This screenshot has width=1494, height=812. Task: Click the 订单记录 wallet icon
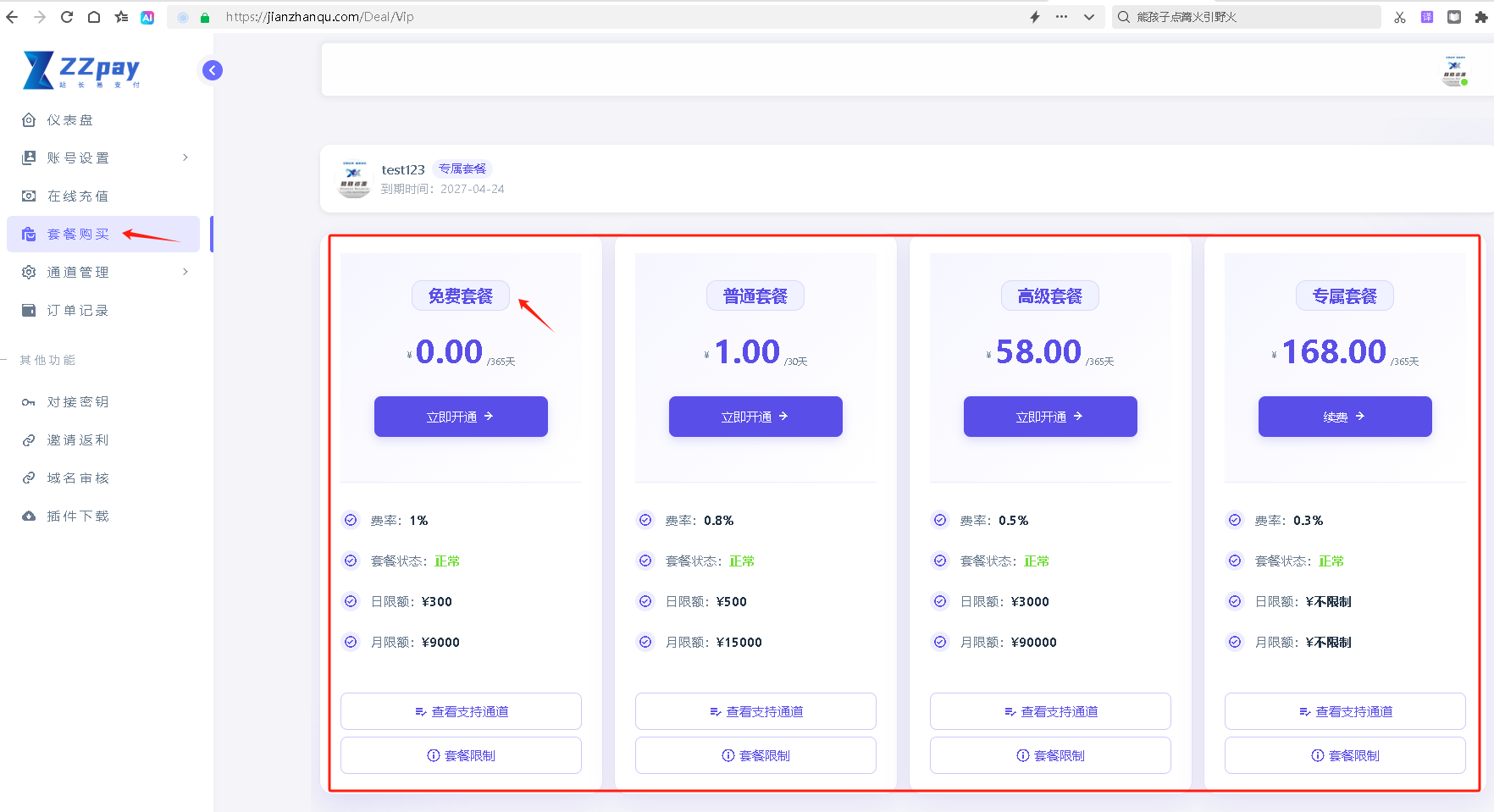29,310
